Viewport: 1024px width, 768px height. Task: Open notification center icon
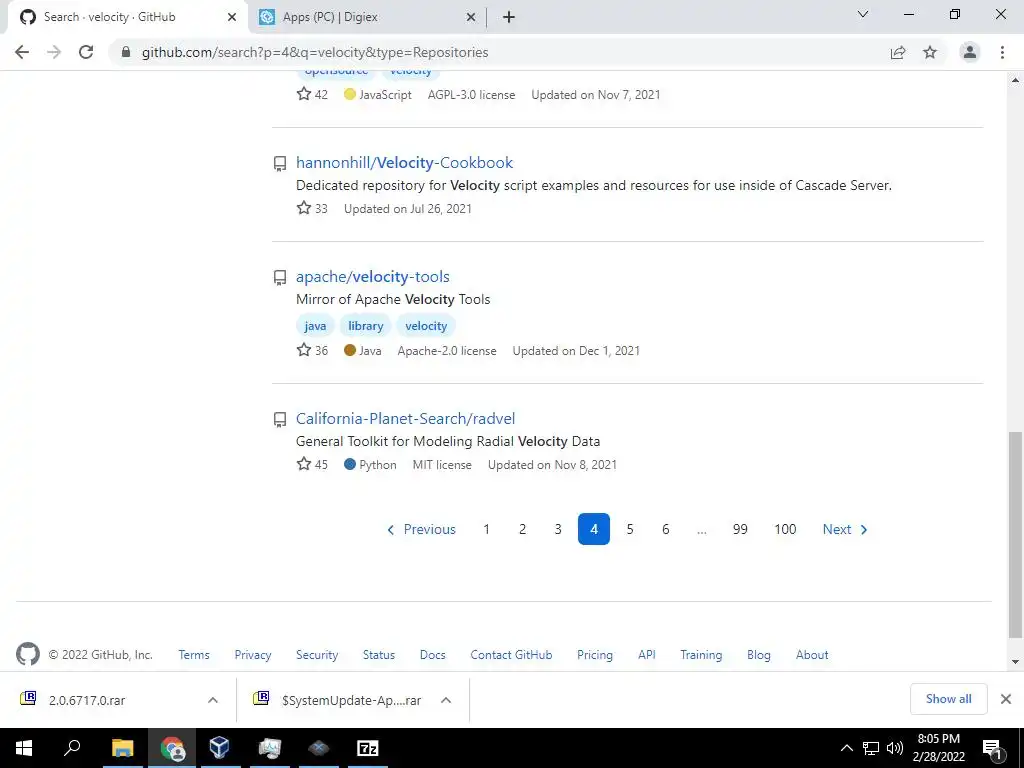[x=992, y=748]
